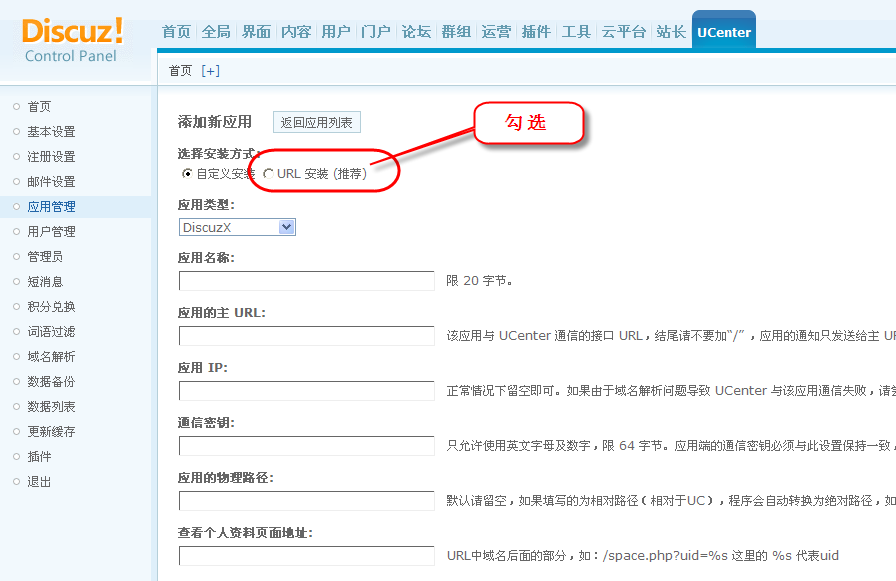Click the 首页 breadcrumb text
The width and height of the screenshot is (896, 581).
coord(181,71)
